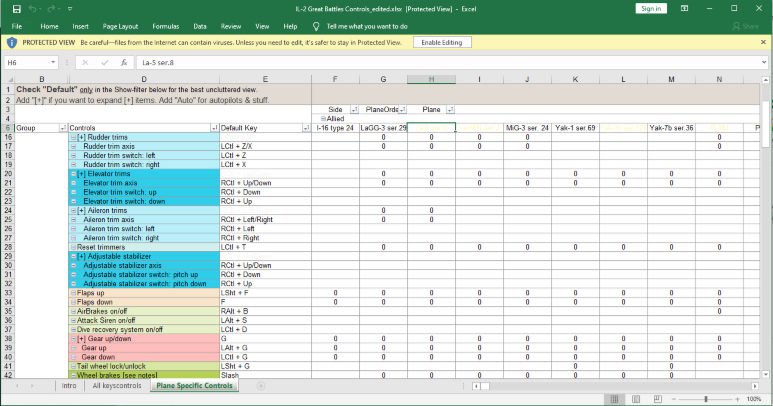This screenshot has width=773, height=406.
Task: Click the Enable Editing button
Action: pyautogui.click(x=442, y=43)
